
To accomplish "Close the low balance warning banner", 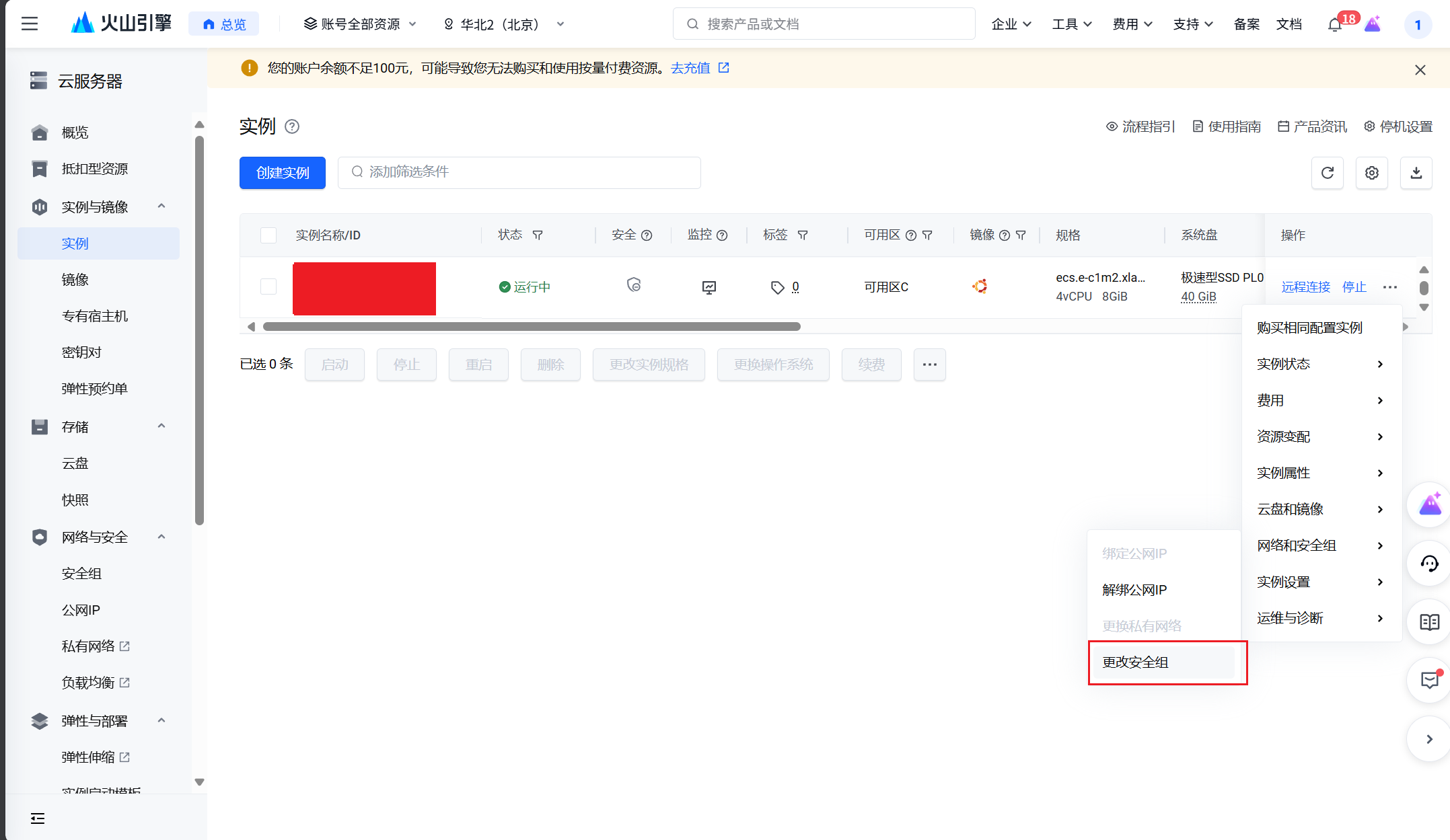I will [x=1420, y=70].
